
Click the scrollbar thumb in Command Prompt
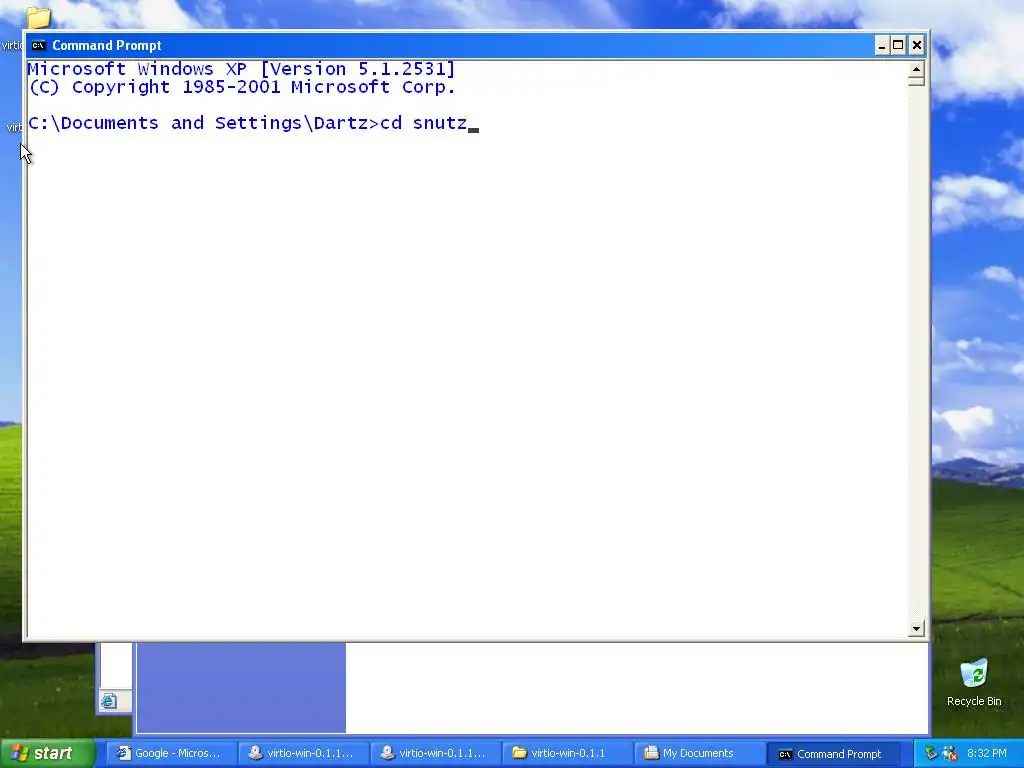(916, 81)
